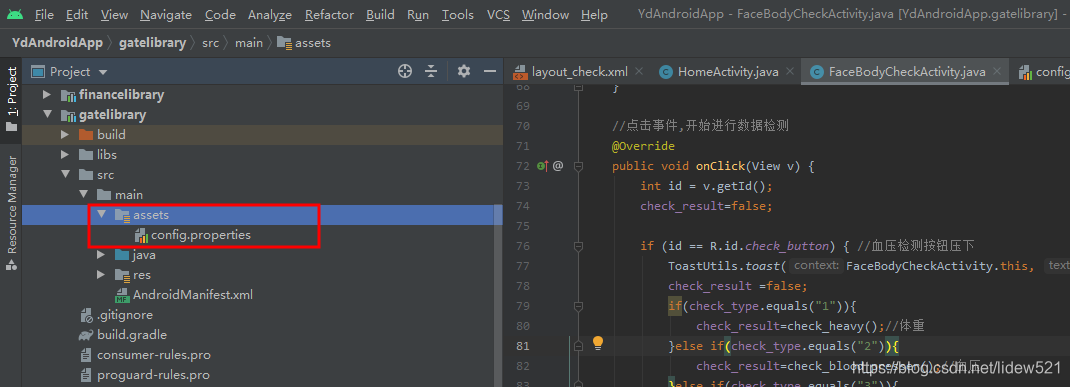The width and height of the screenshot is (1070, 387).
Task: Click the collapse all icon
Action: pos(431,71)
